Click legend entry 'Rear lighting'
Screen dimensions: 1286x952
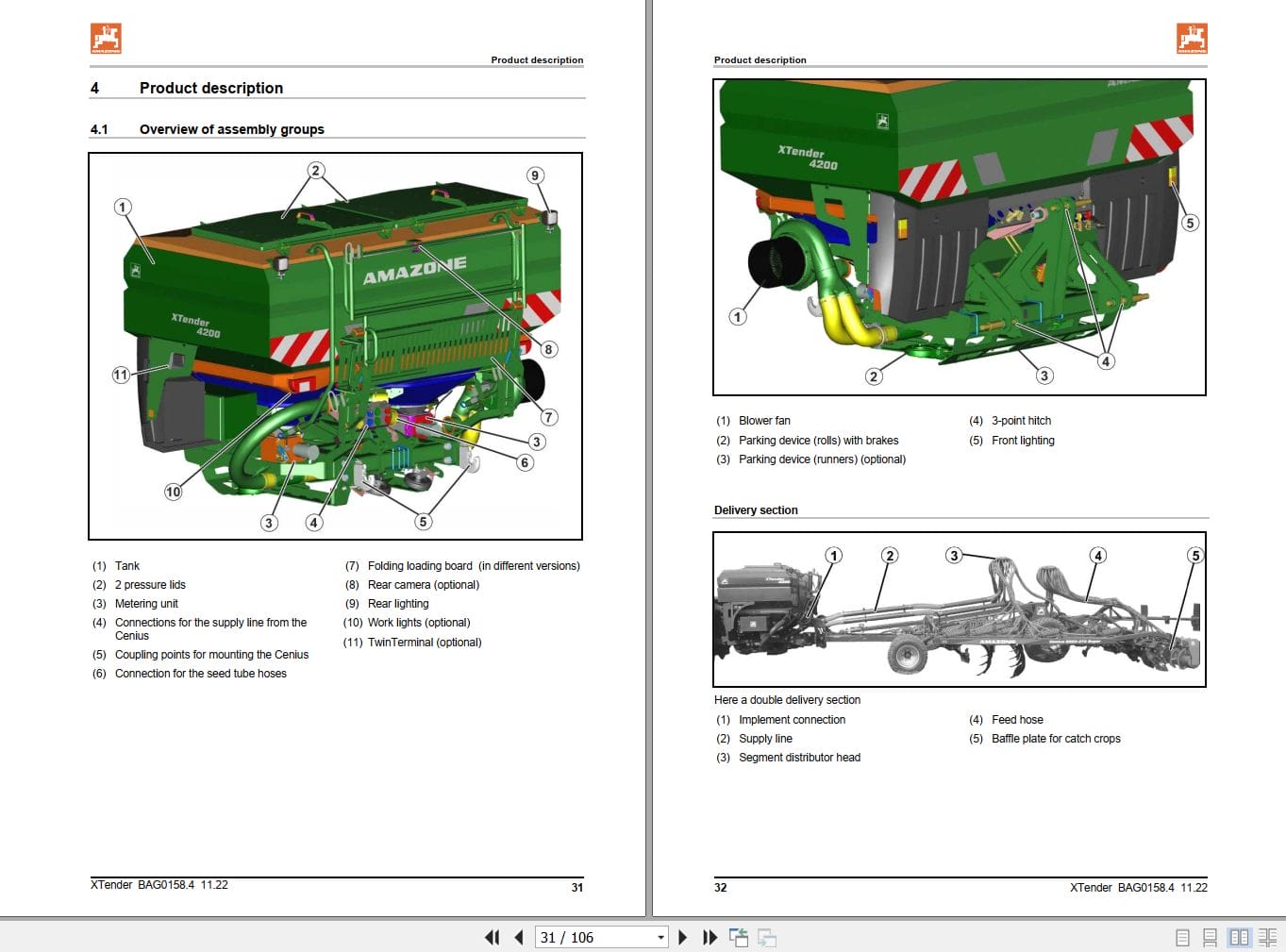point(398,604)
